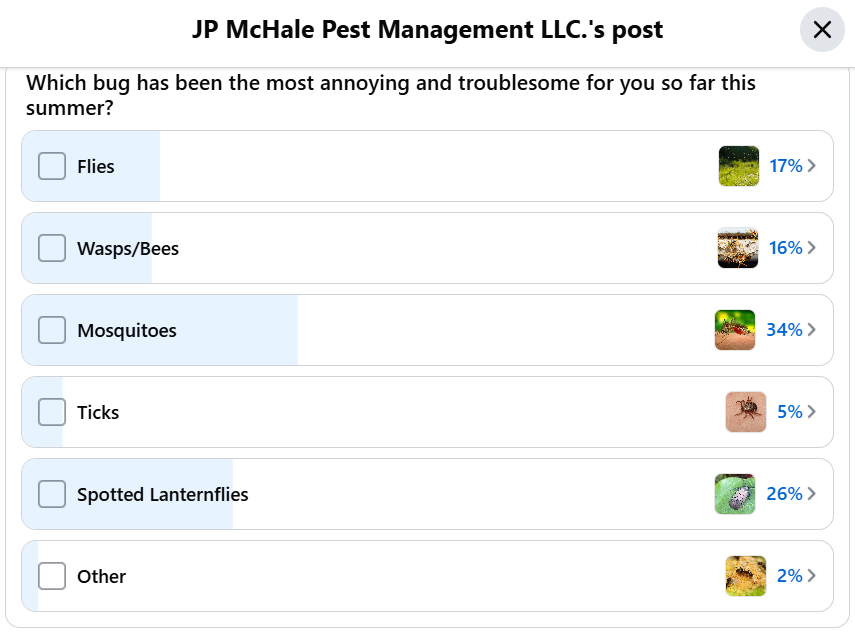Toggle the Other checkbox
Viewport: 855px width, 638px height.
pyautogui.click(x=52, y=576)
